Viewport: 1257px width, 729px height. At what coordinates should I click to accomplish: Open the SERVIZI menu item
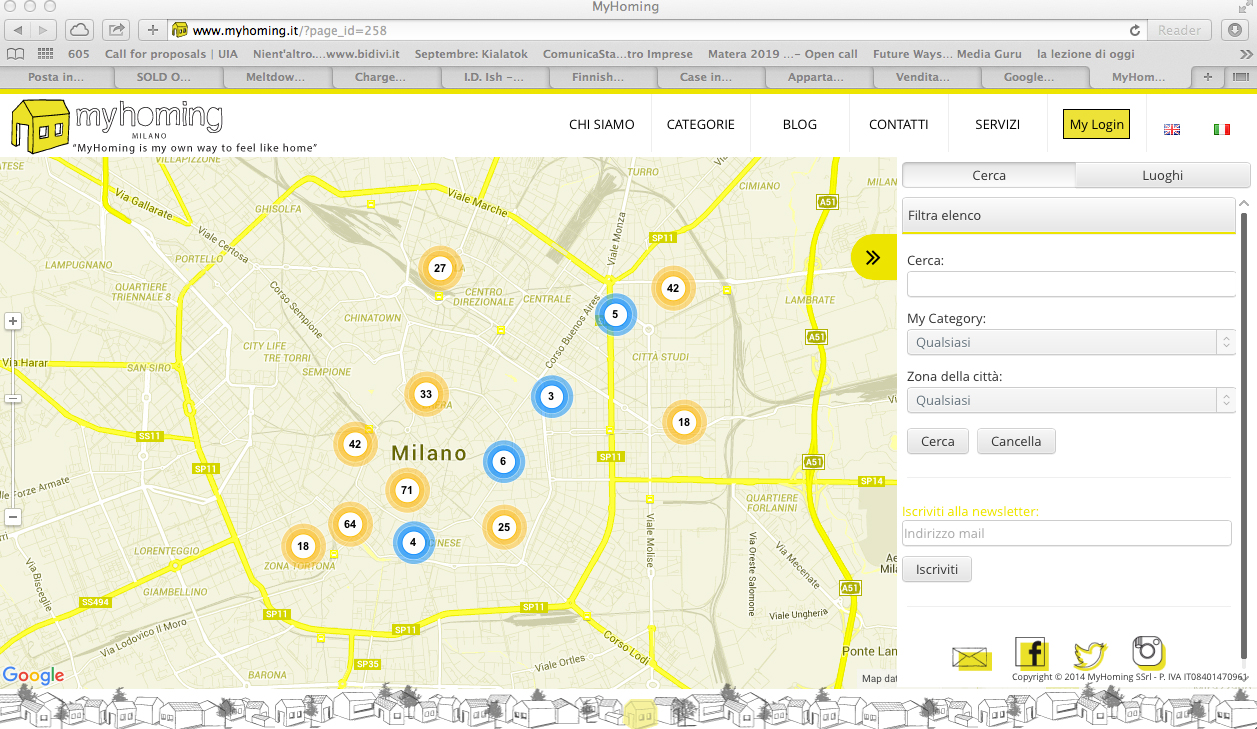pyautogui.click(x=998, y=125)
